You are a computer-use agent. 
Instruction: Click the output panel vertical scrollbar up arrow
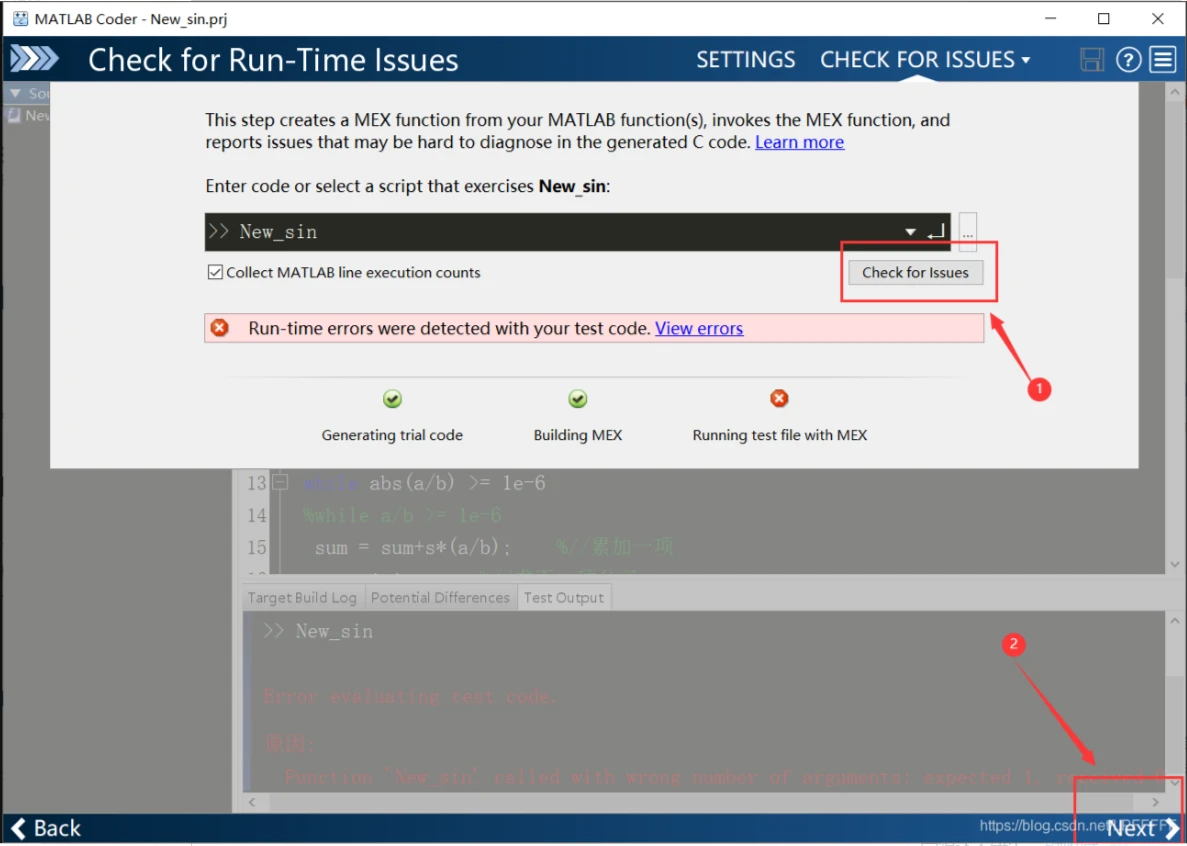(x=1175, y=621)
